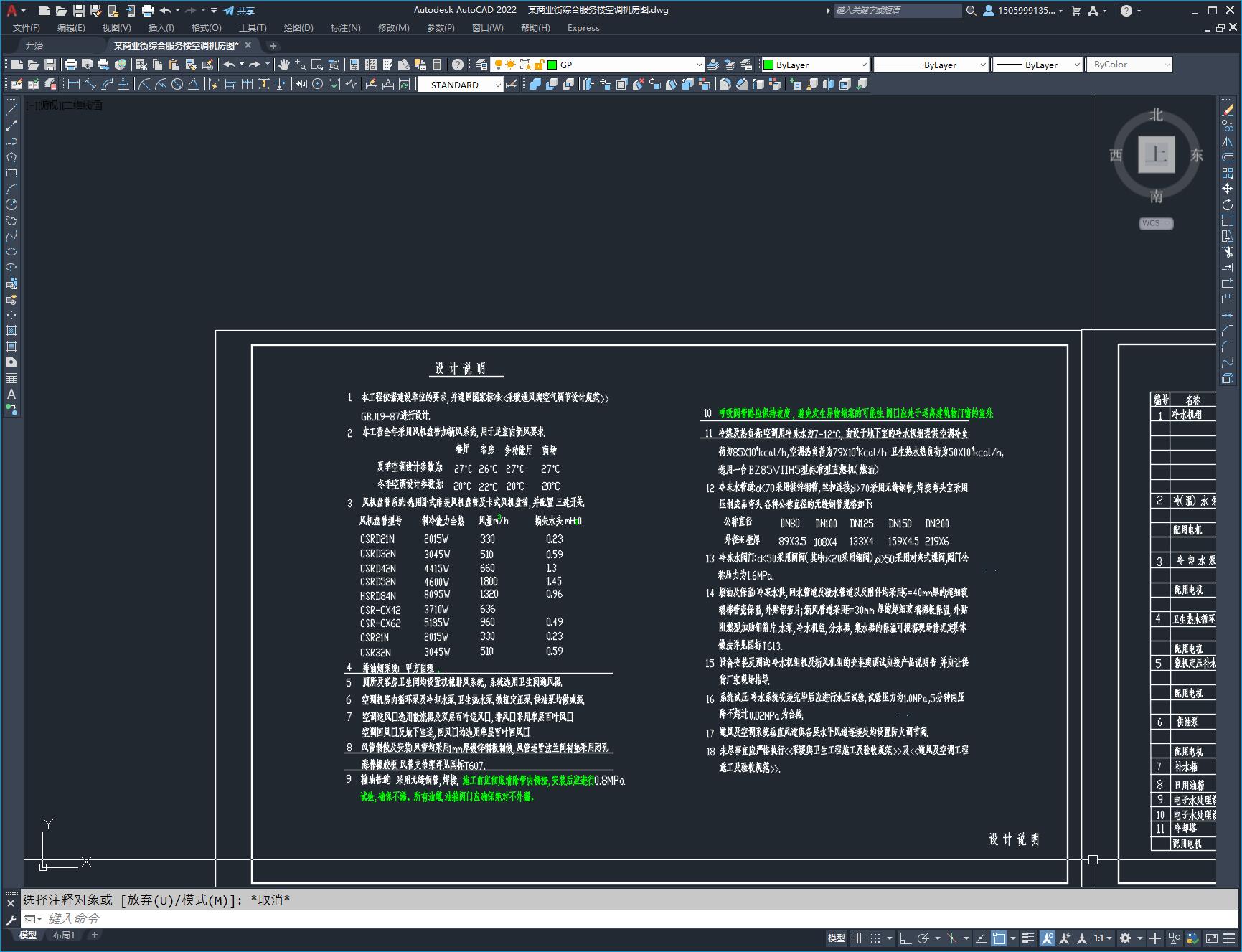
Task: Toggle Polar tracking in status bar
Action: [923, 938]
